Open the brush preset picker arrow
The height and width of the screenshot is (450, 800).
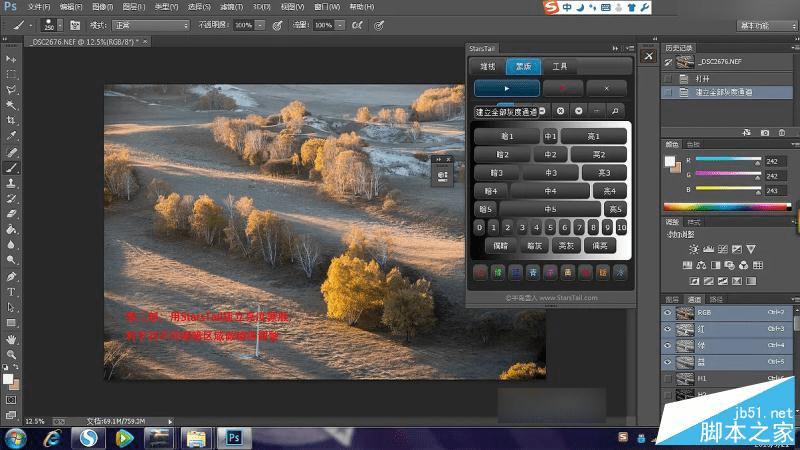pyautogui.click(x=60, y=25)
